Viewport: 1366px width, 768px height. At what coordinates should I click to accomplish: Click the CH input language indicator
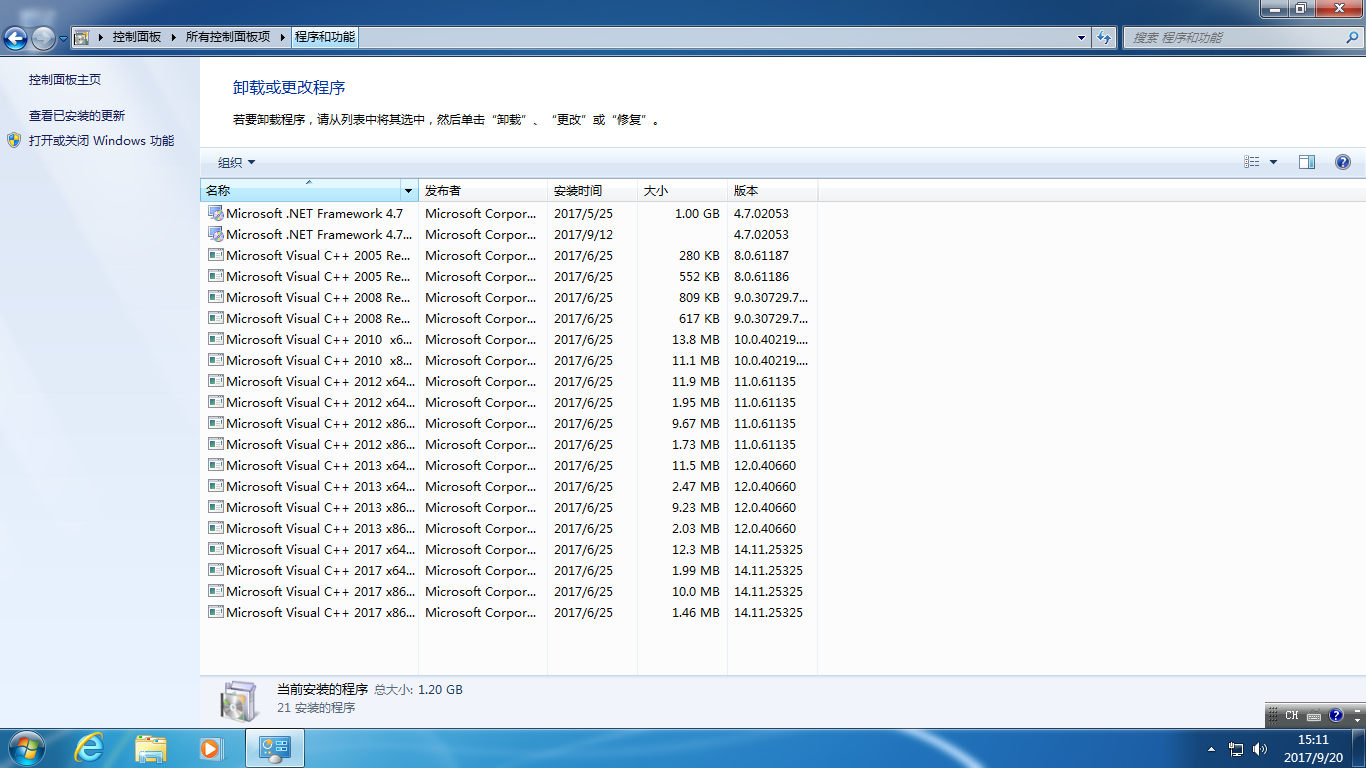tap(1292, 715)
